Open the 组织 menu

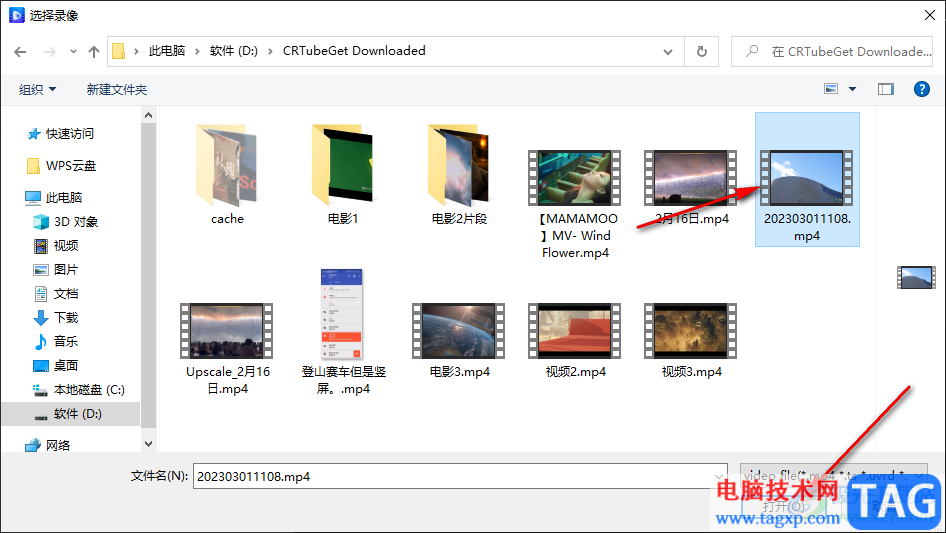(37, 89)
